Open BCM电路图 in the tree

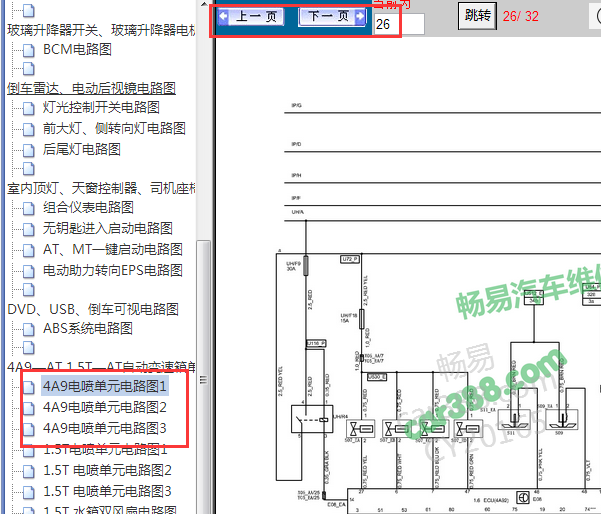[77, 49]
